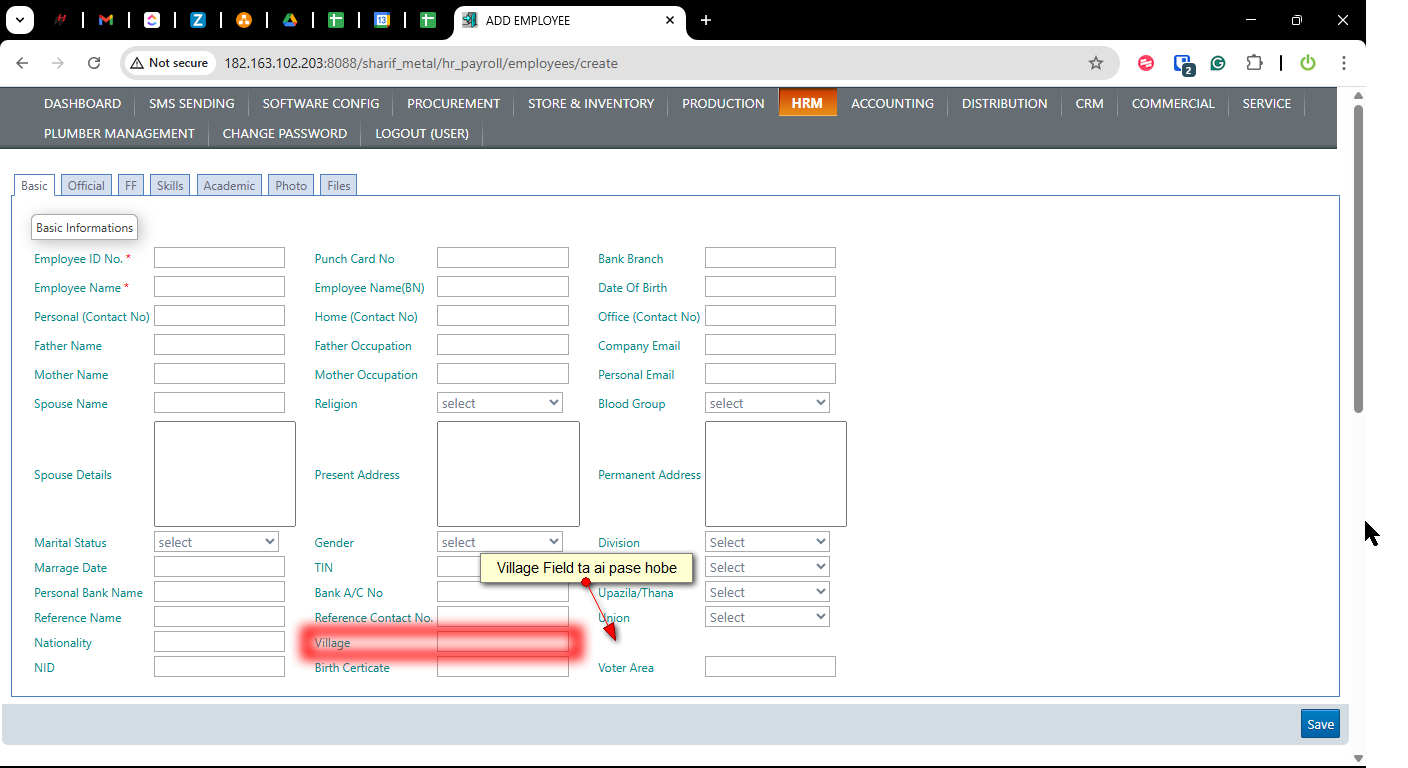Open the ACCOUNTING menu

point(892,103)
